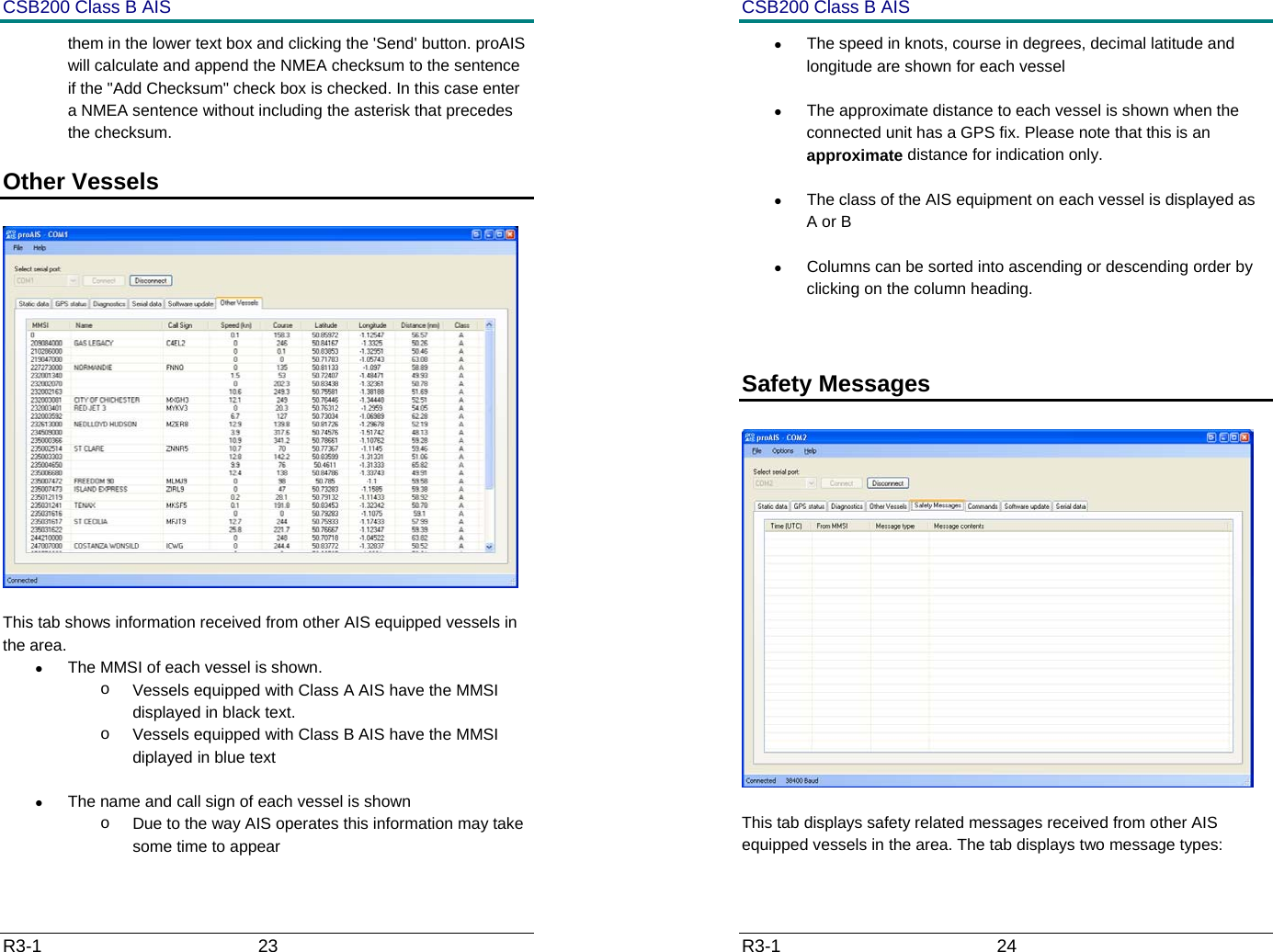This screenshot has width=1273, height=952.
Task: Select the Diagnostics tab
Action: (x=108, y=303)
